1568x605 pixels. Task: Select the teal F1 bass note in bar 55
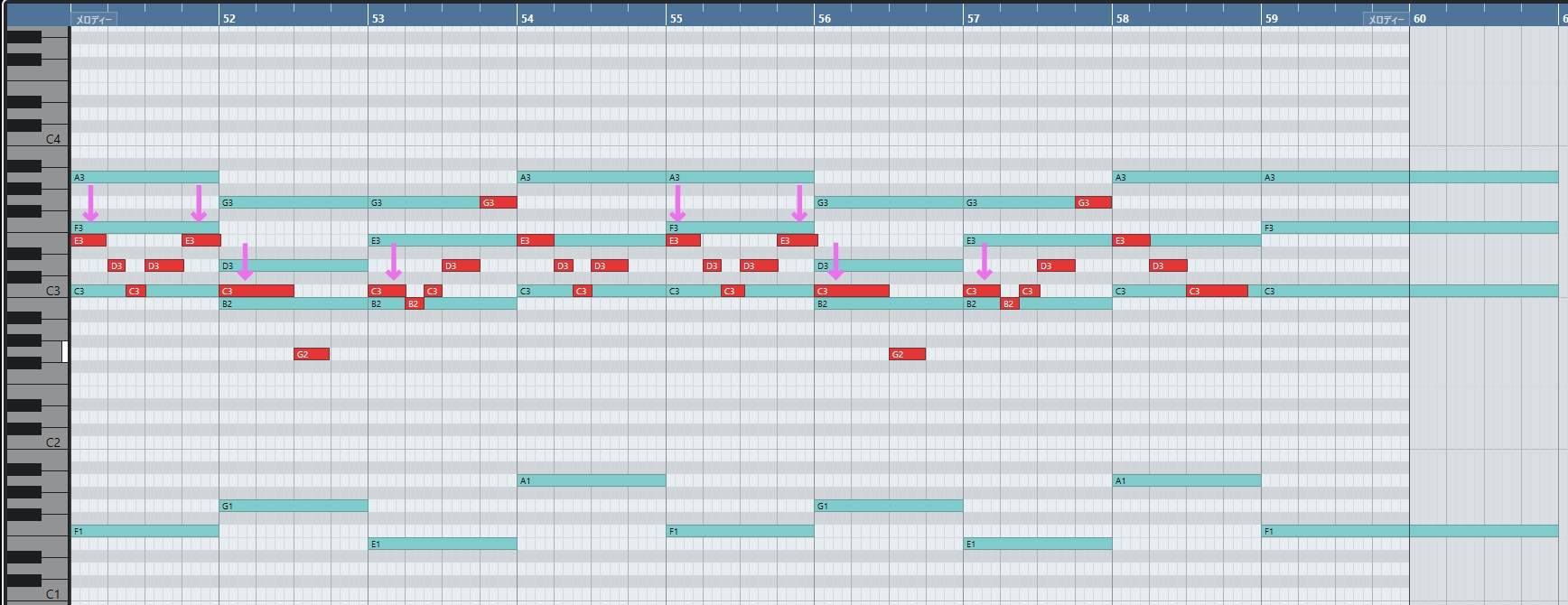tap(740, 531)
